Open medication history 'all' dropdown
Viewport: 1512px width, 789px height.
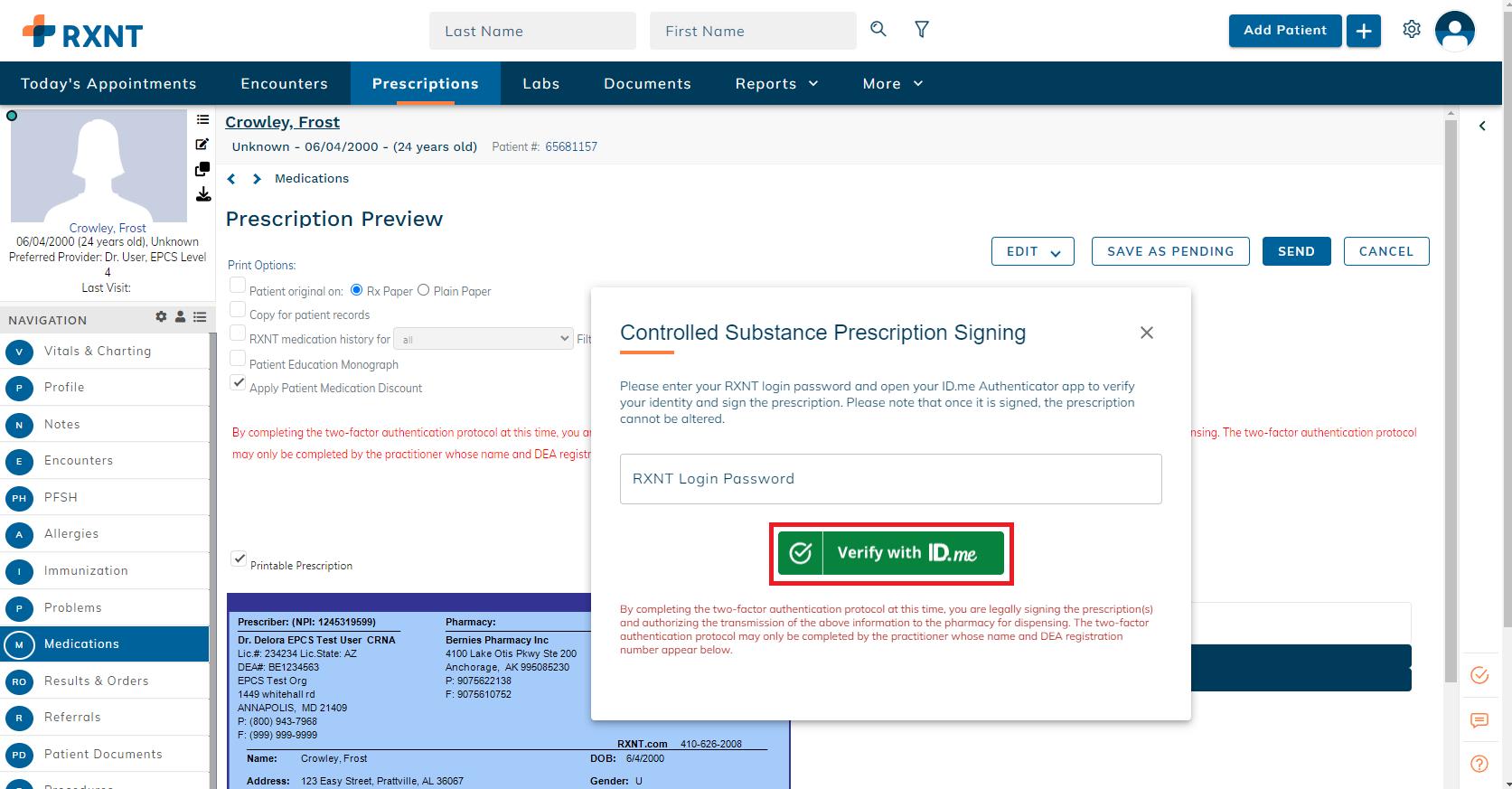(484, 339)
